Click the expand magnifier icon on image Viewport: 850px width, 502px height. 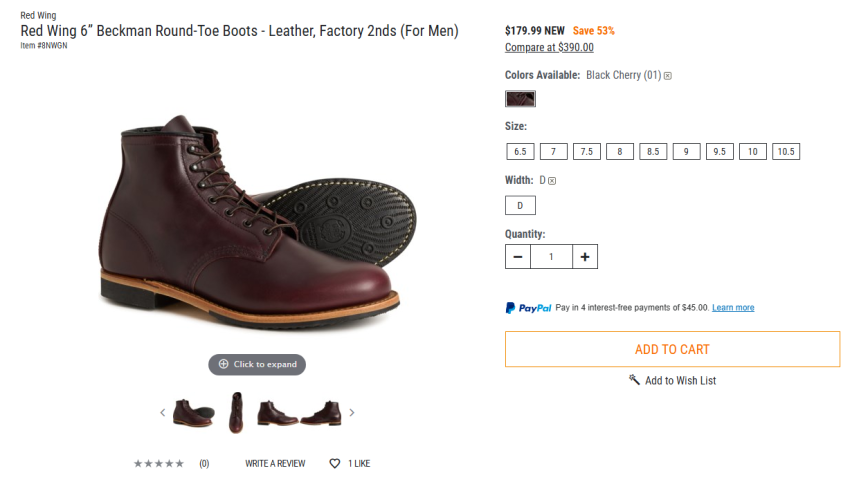coord(223,364)
